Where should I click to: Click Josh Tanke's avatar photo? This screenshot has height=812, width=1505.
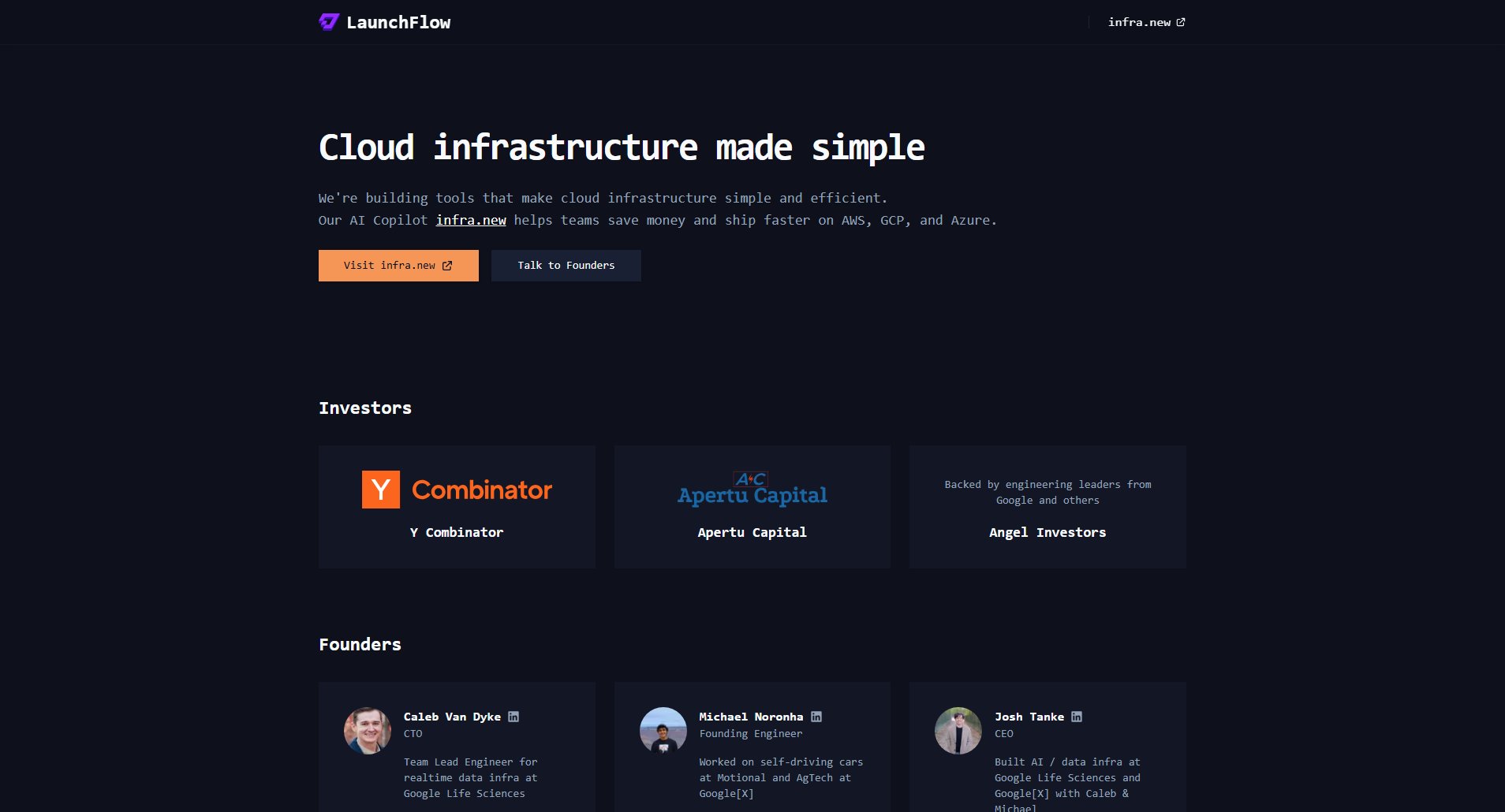tap(958, 731)
